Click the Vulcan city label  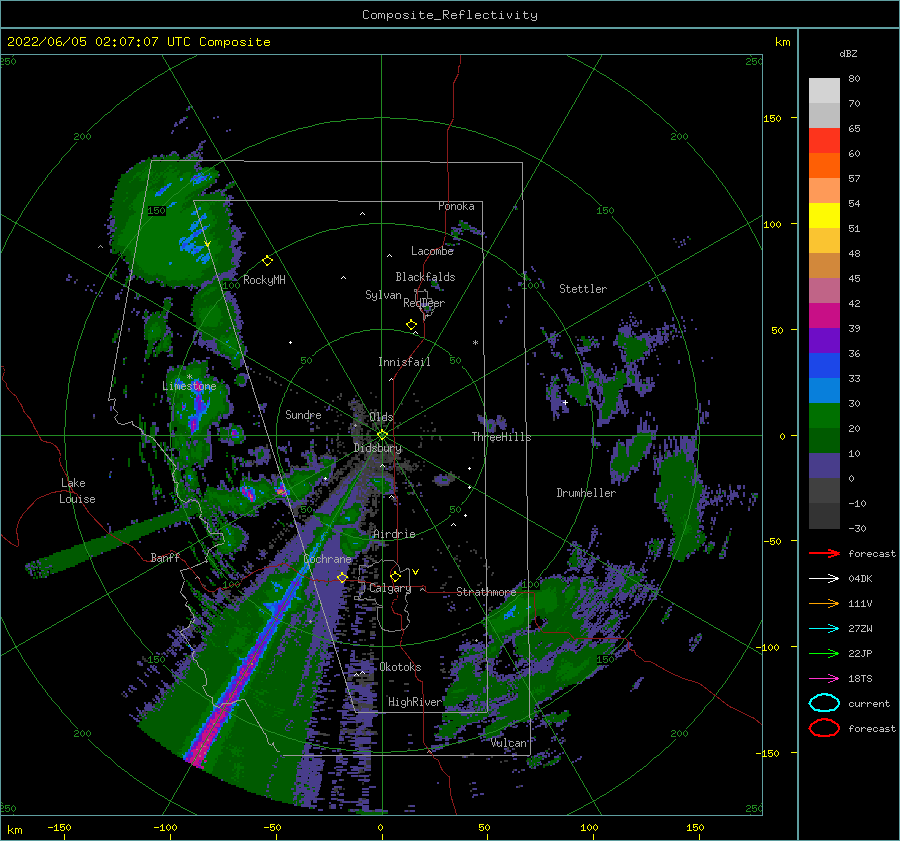click(509, 743)
